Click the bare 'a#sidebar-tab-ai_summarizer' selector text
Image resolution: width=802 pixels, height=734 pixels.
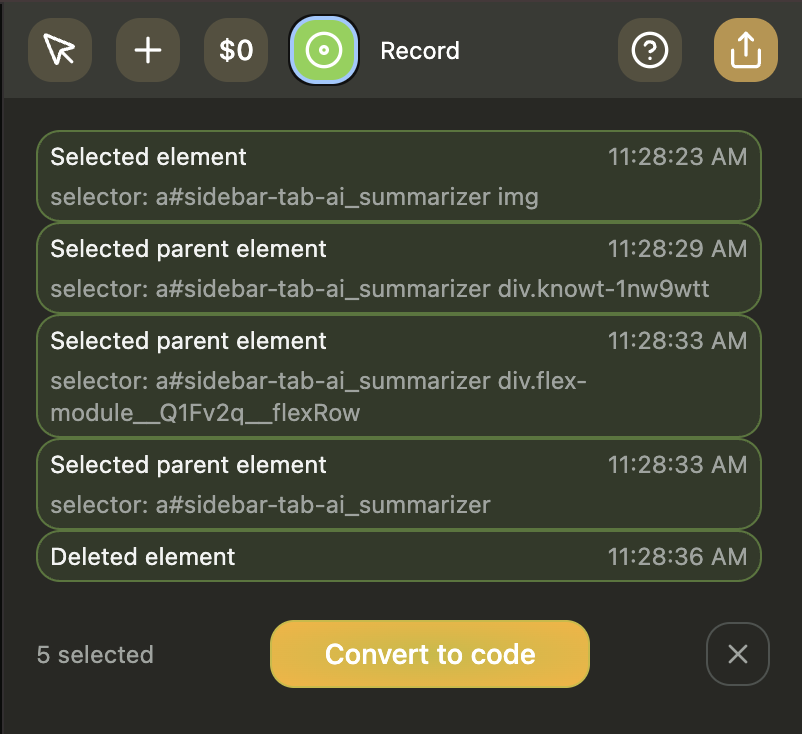[x=271, y=505]
